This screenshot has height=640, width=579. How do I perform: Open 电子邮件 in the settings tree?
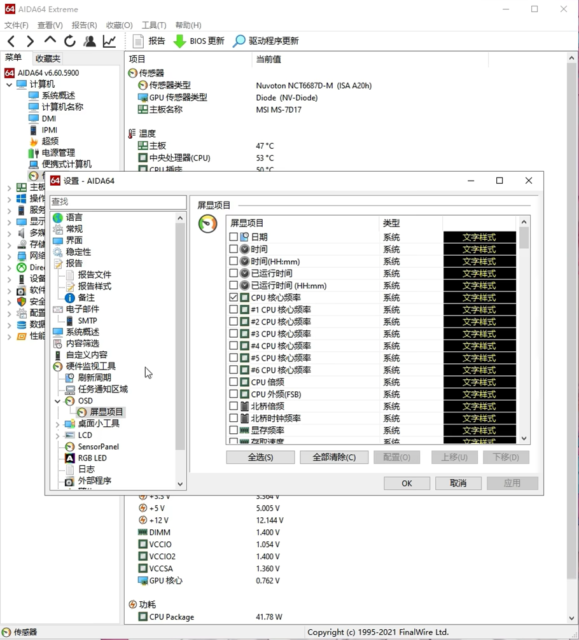pyautogui.click(x=82, y=309)
